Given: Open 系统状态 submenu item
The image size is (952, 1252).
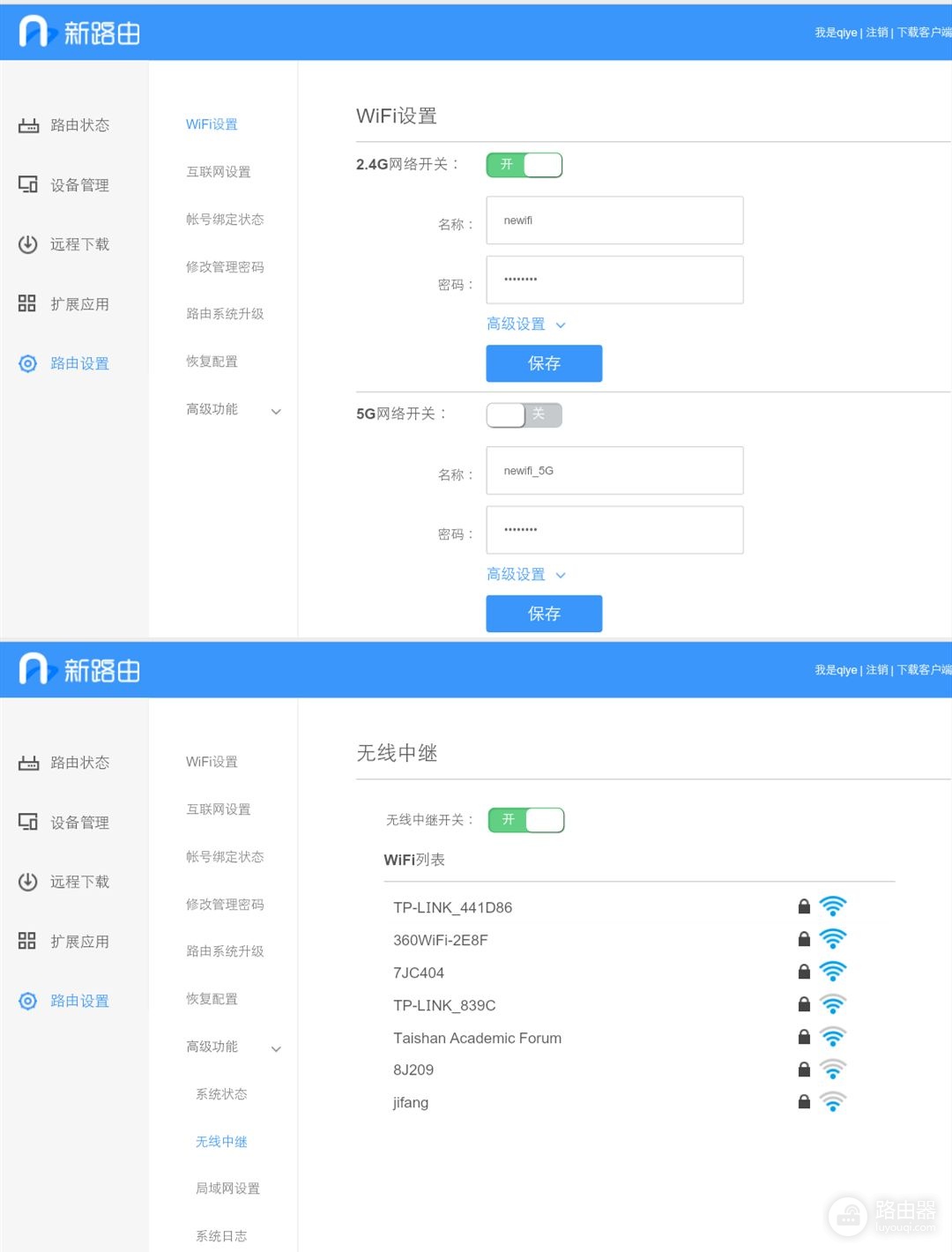Looking at the screenshot, I should [221, 1094].
